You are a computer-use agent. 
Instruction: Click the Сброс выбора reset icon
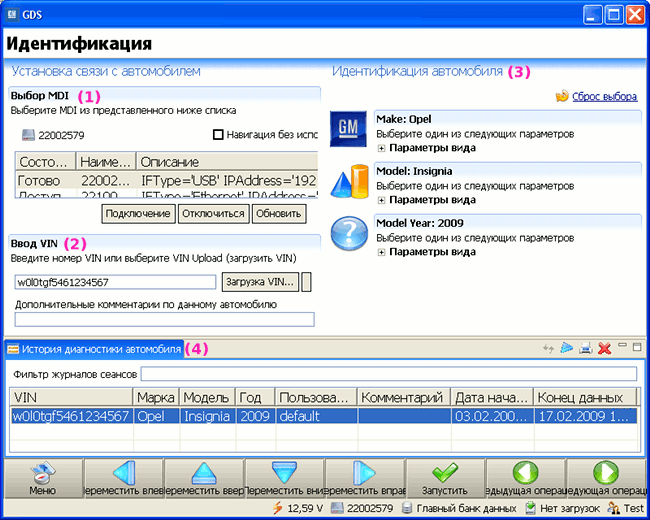pyautogui.click(x=562, y=96)
